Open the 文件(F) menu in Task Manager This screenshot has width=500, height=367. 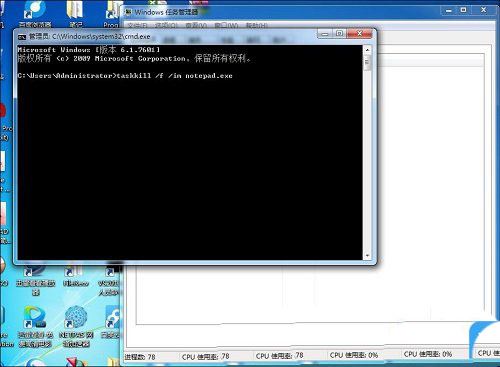[138, 25]
